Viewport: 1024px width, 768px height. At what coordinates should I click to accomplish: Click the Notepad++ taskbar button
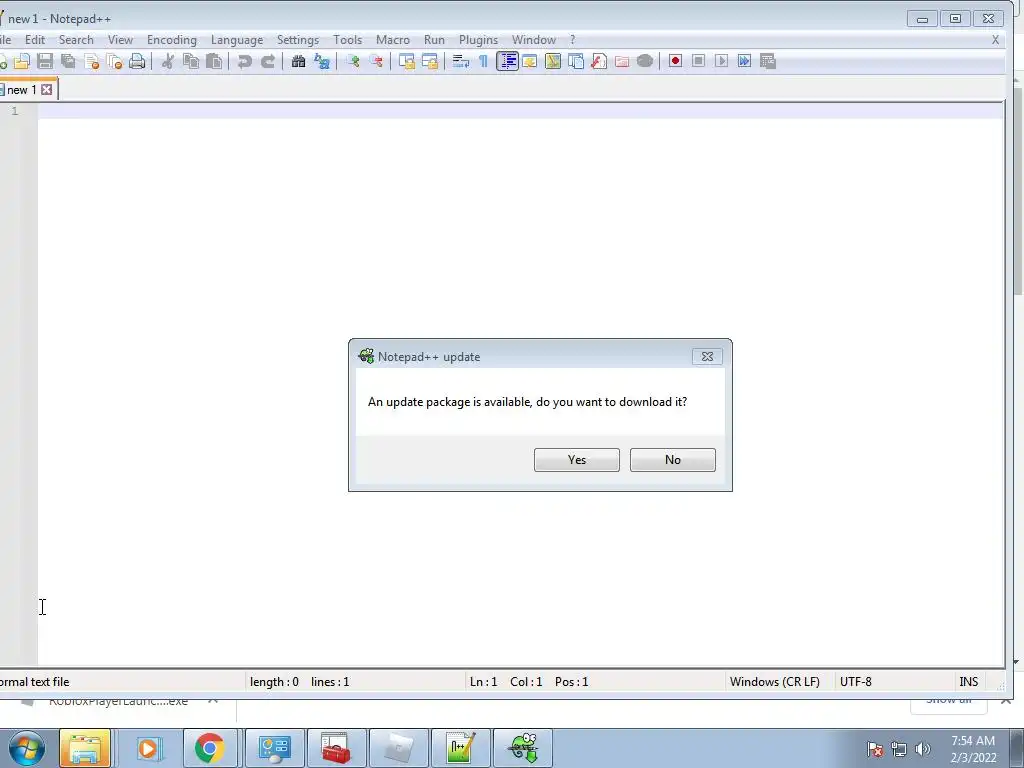tap(461, 748)
